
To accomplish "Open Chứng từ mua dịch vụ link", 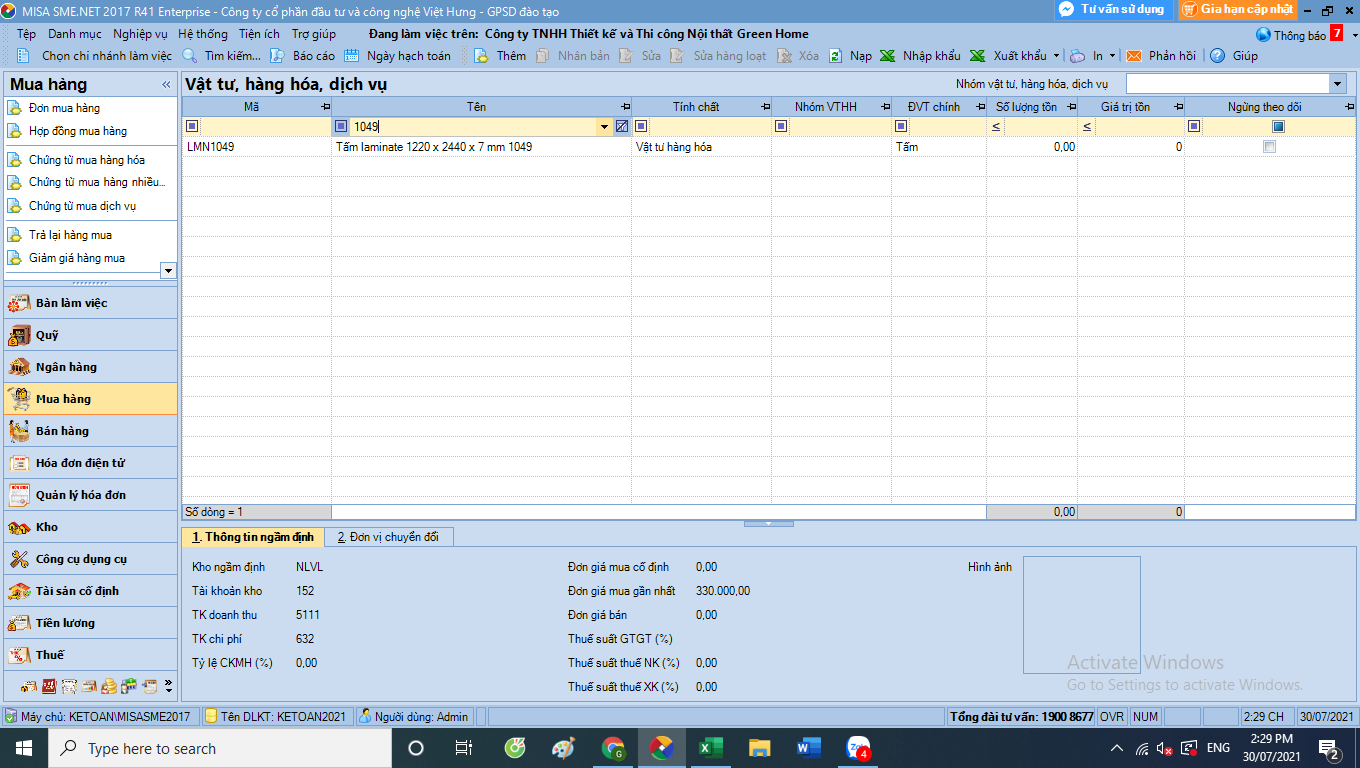I will pos(82,206).
